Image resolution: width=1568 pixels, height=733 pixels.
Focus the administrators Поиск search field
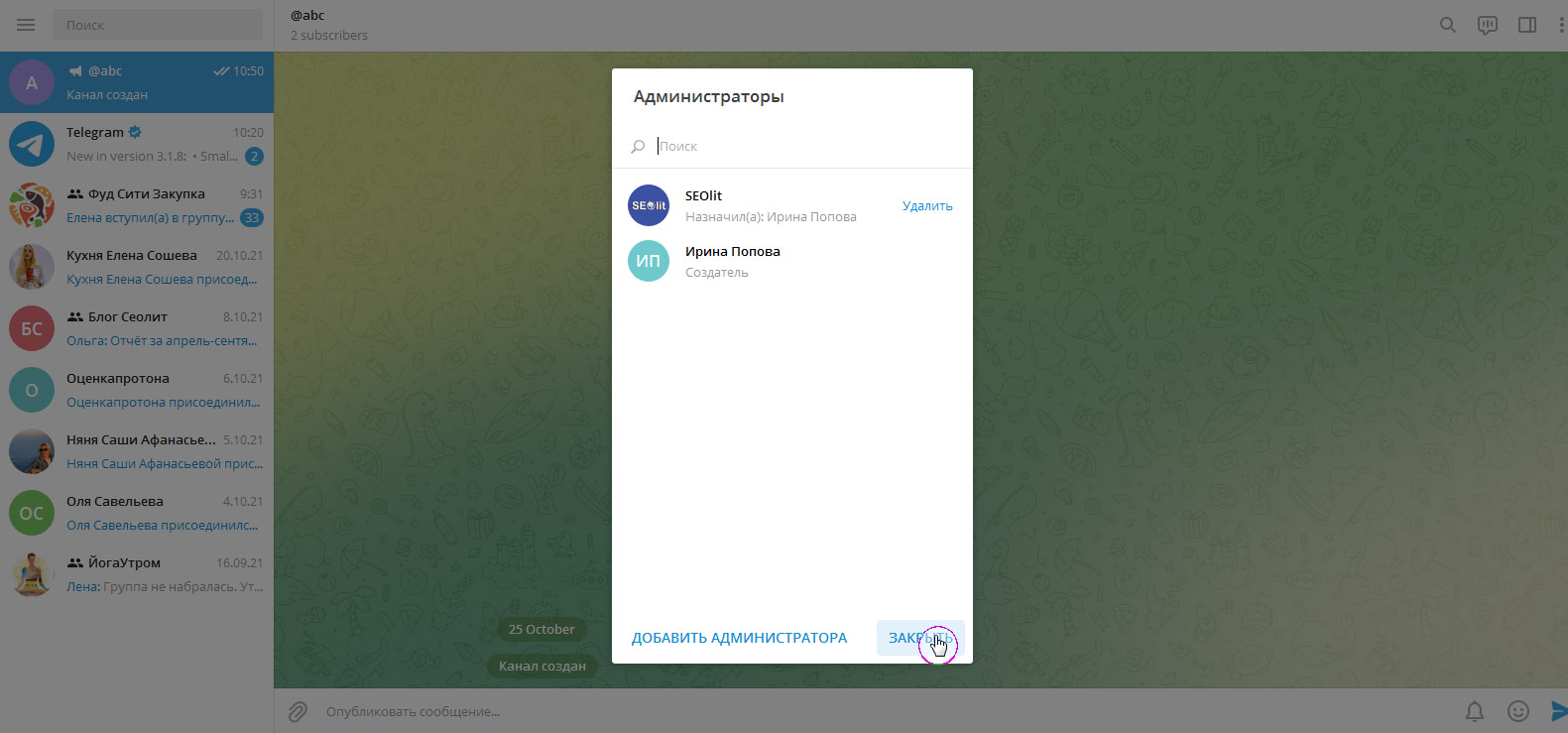tap(803, 146)
